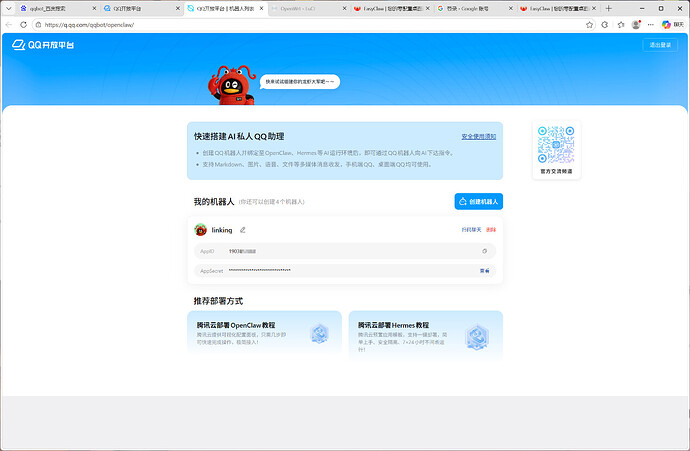This screenshot has height=451, width=690.
Task: Go back using the browser back arrow
Action: 8,25
